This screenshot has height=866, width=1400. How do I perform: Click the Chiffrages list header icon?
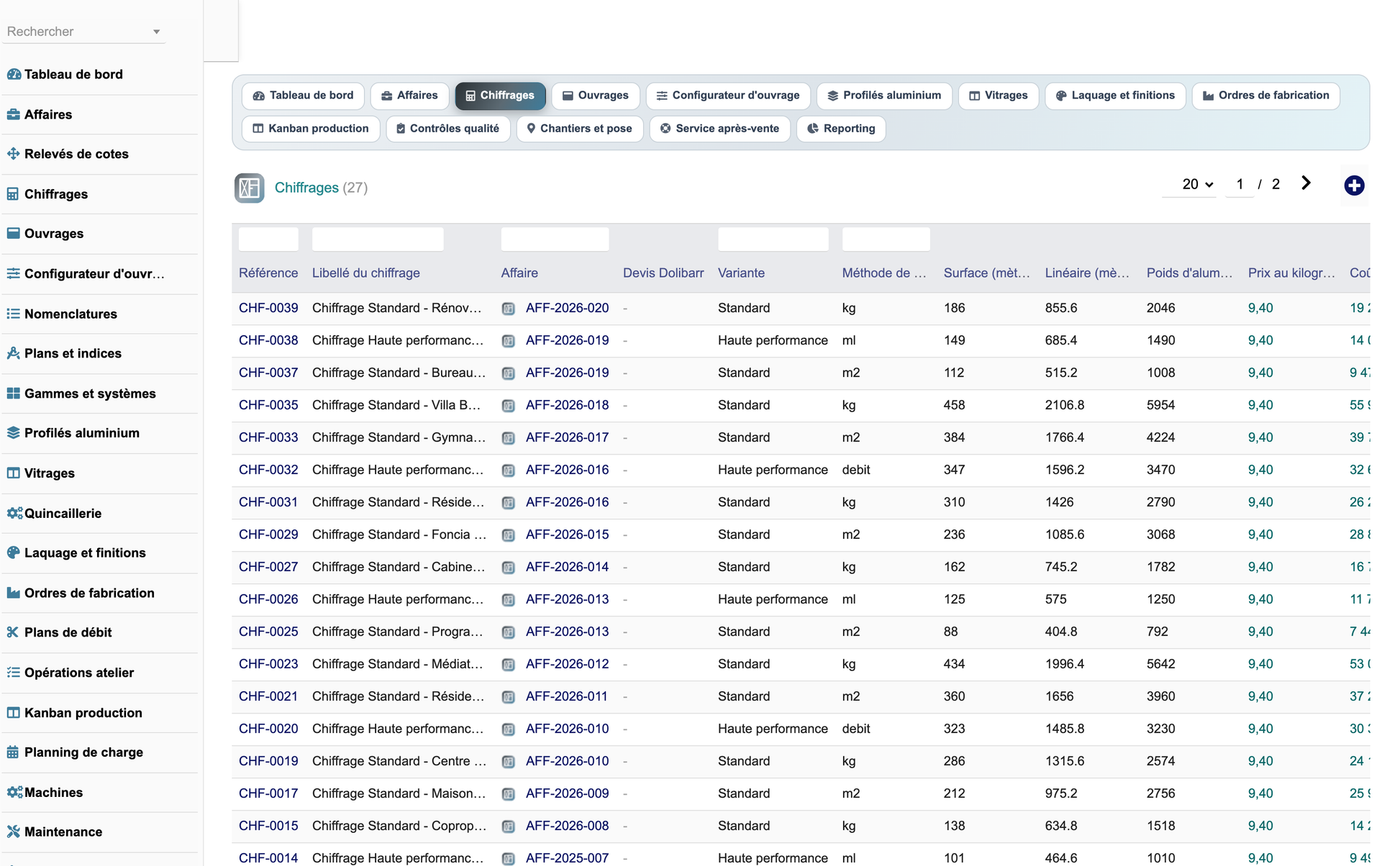coord(250,188)
